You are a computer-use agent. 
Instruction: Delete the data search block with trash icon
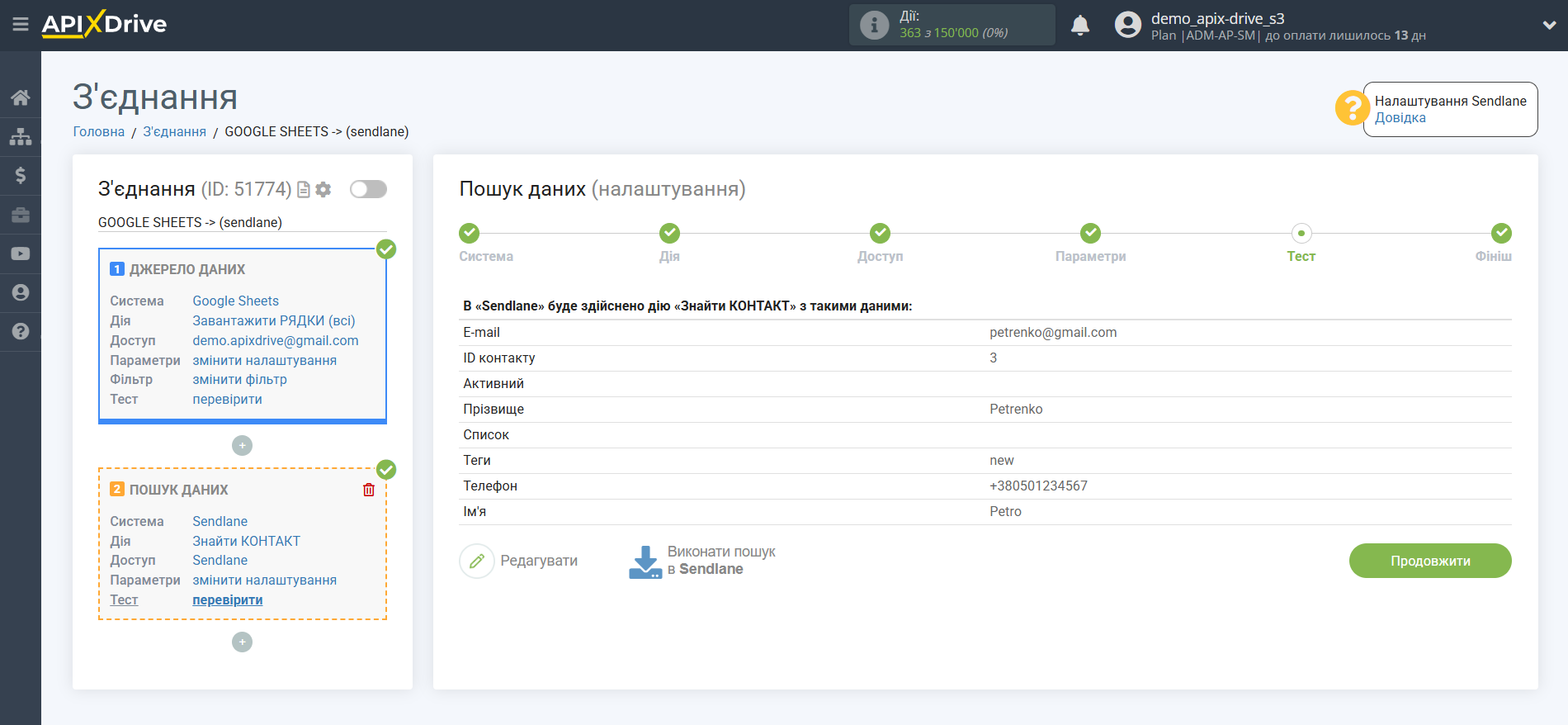pyautogui.click(x=369, y=490)
